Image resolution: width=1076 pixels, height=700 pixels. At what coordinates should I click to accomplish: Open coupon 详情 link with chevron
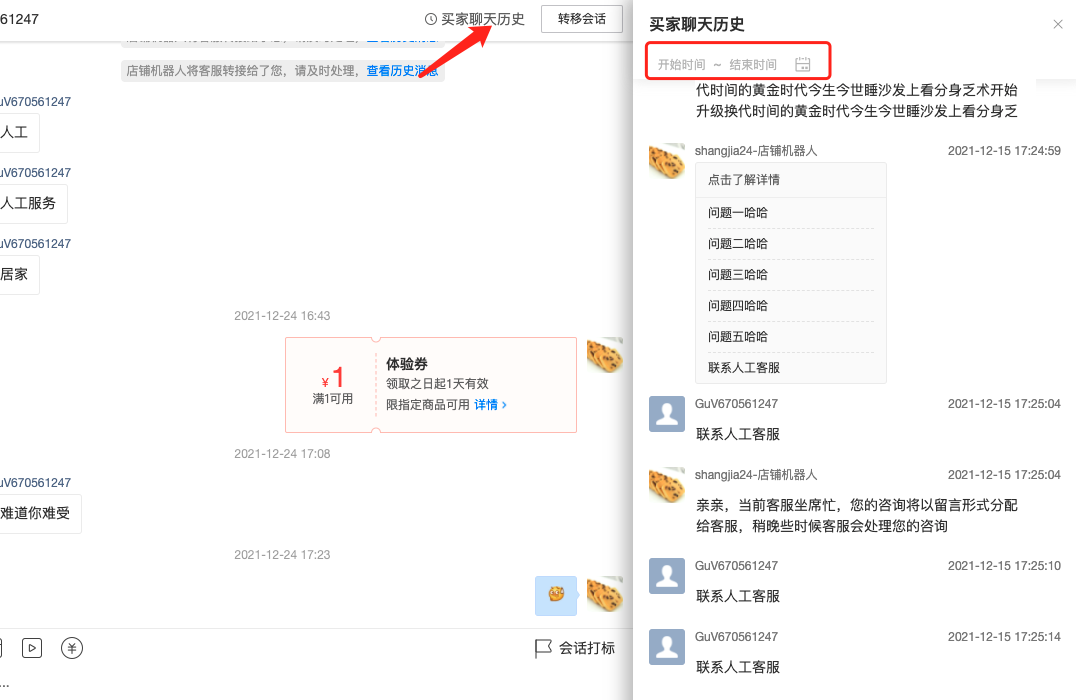(x=490, y=405)
